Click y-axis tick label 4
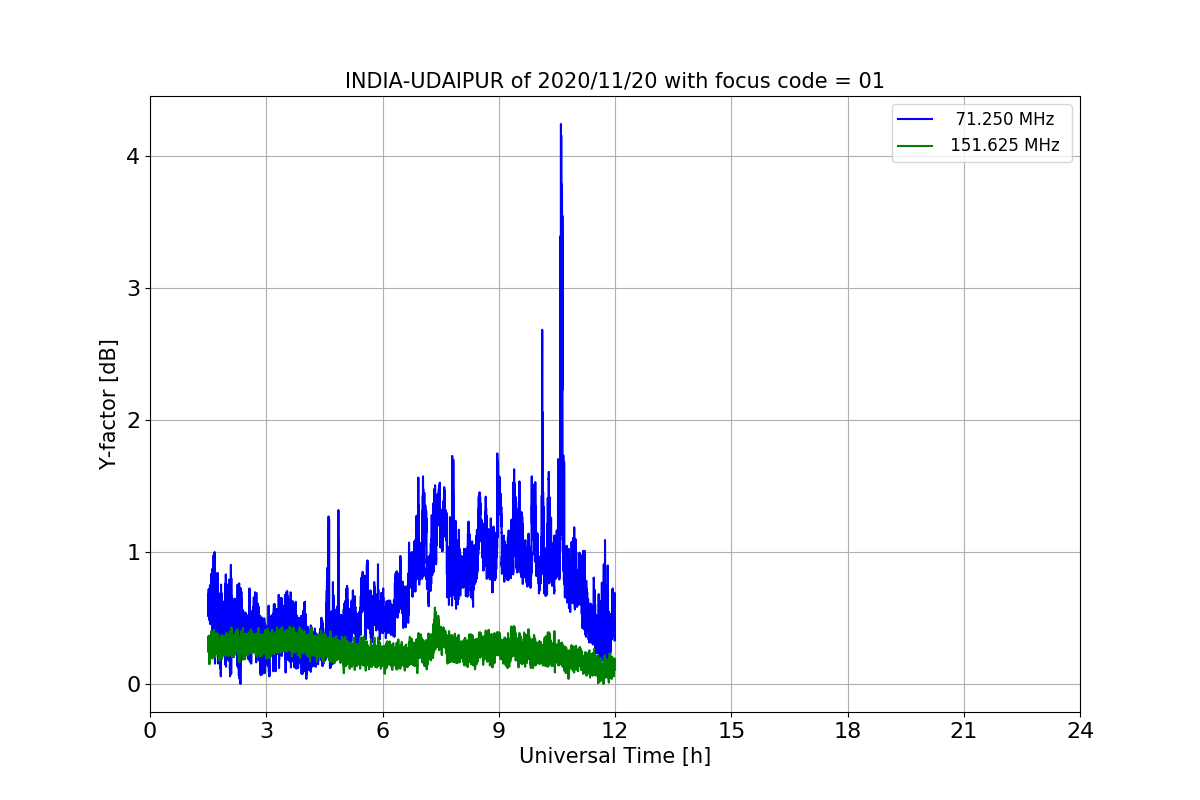This screenshot has width=1200, height=800. pyautogui.click(x=134, y=156)
